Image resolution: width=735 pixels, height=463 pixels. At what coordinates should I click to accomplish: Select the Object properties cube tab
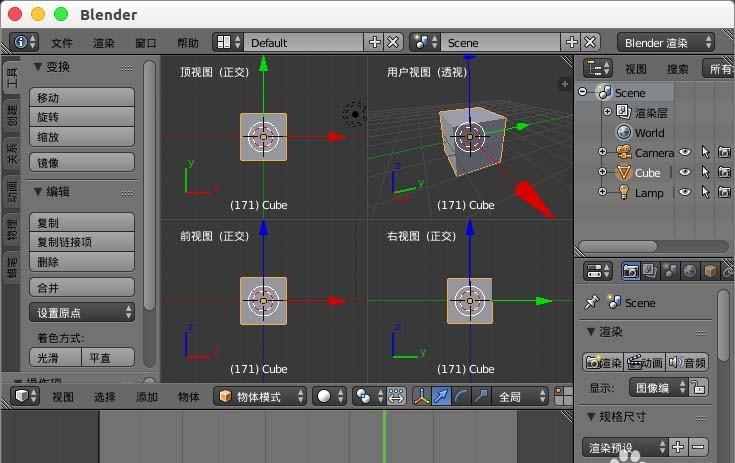(x=710, y=271)
